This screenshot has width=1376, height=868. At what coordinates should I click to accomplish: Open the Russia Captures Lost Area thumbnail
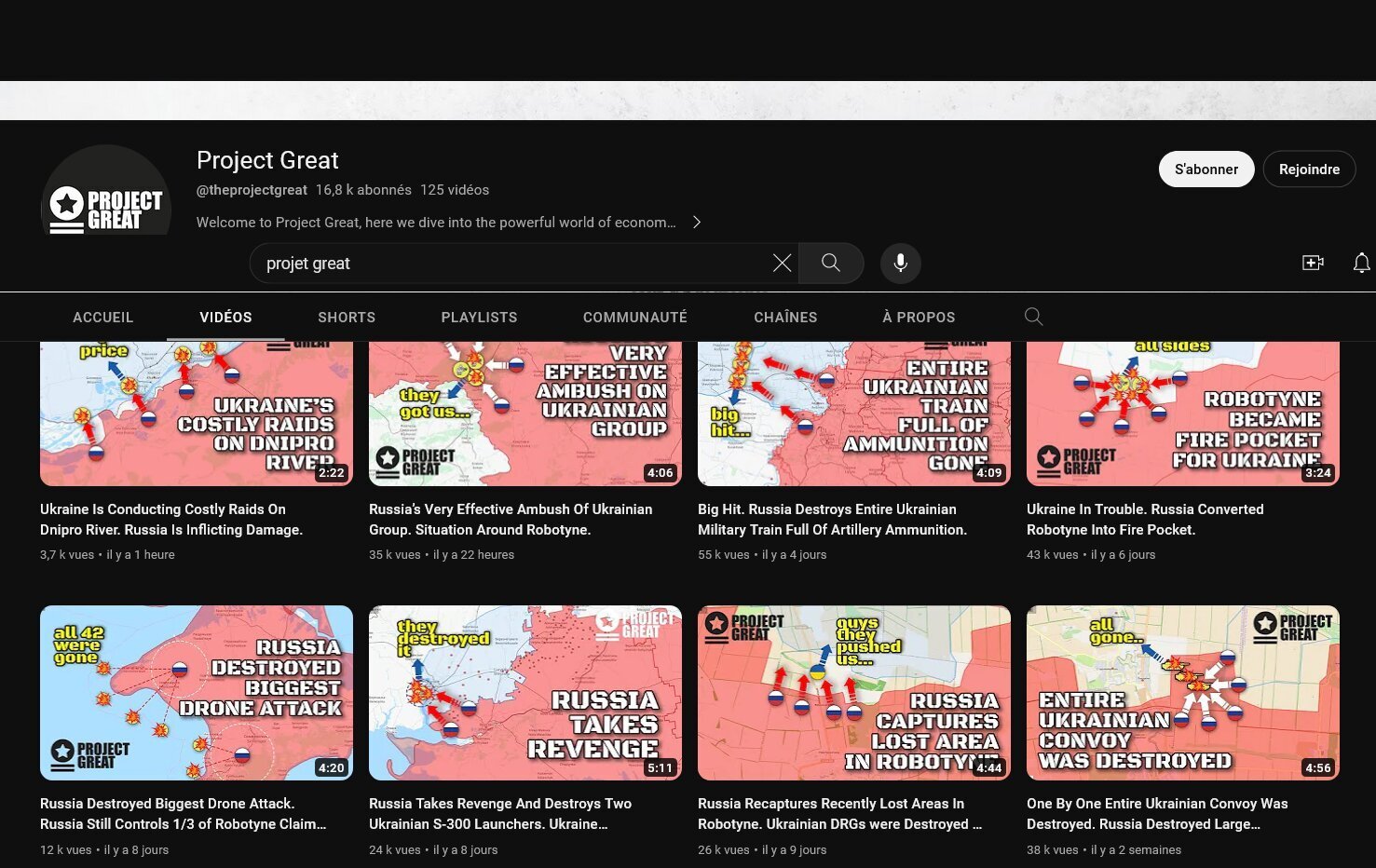[854, 693]
